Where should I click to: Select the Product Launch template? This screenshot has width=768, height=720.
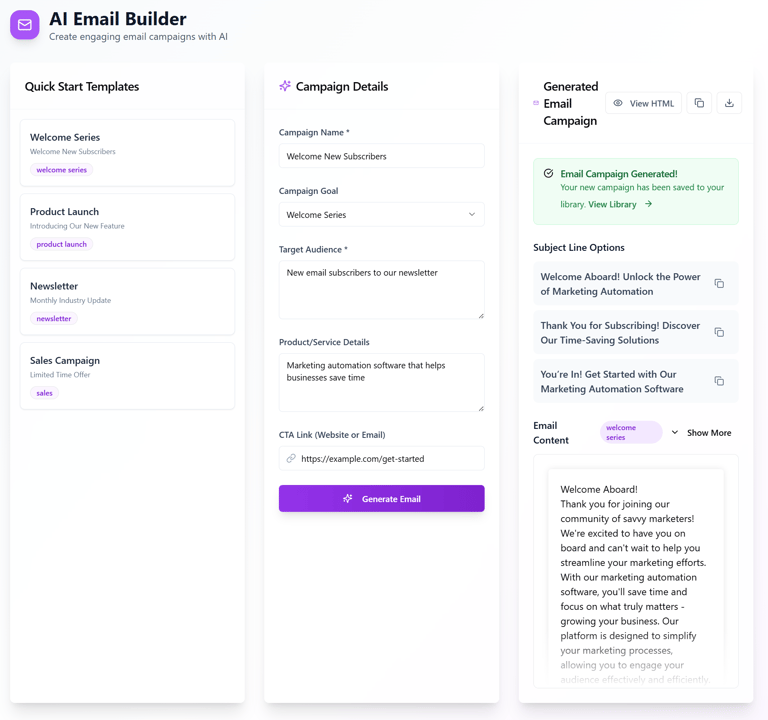pyautogui.click(x=127, y=227)
